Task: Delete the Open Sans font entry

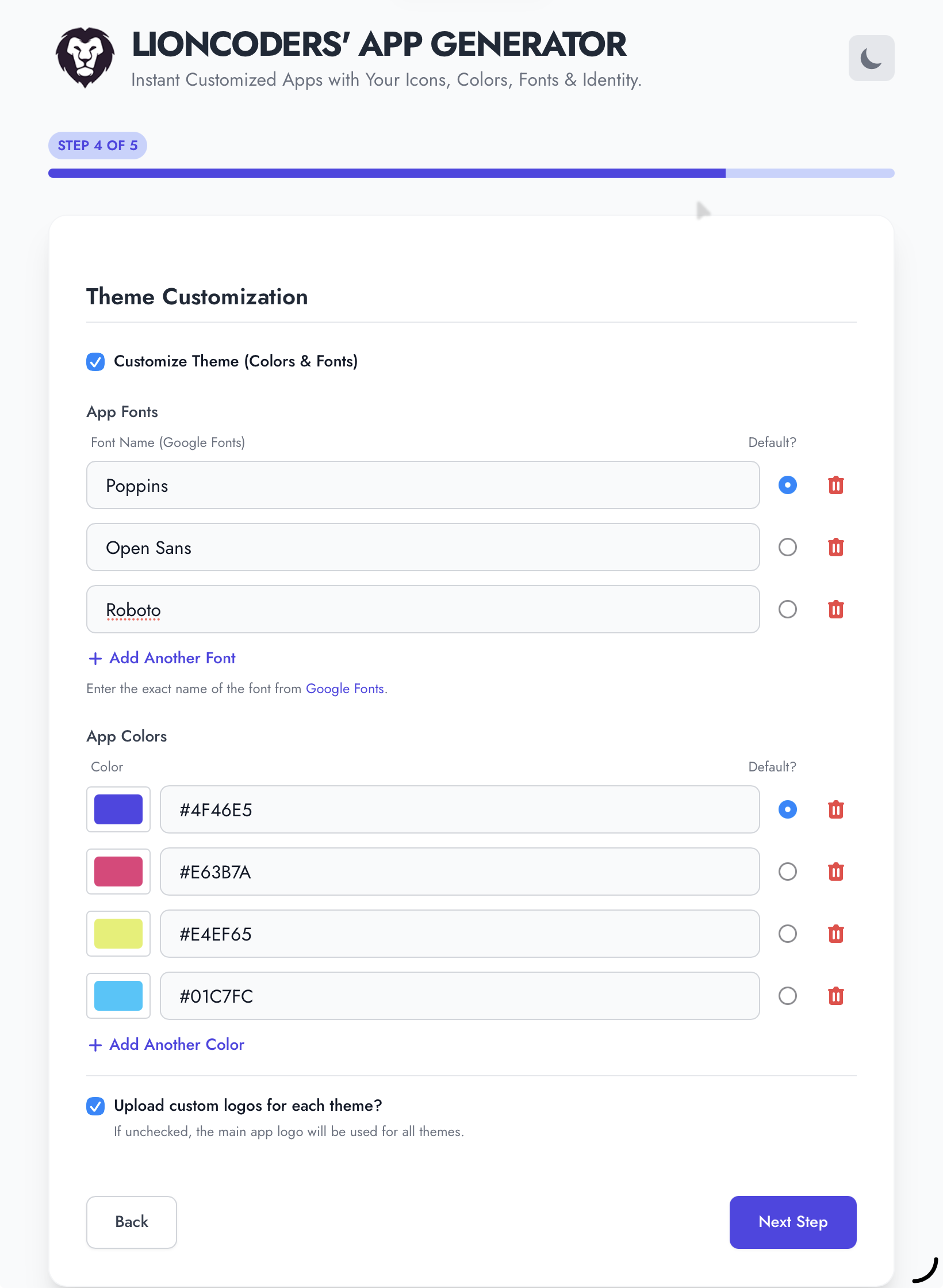Action: click(836, 547)
